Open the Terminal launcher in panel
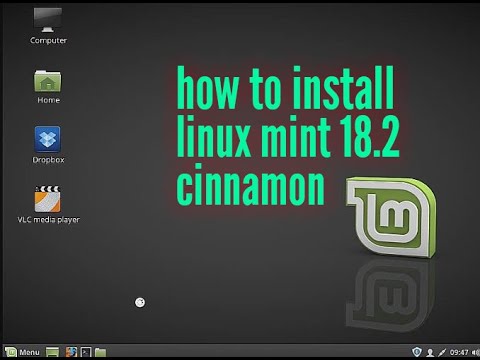480x360 pixels. [86, 352]
